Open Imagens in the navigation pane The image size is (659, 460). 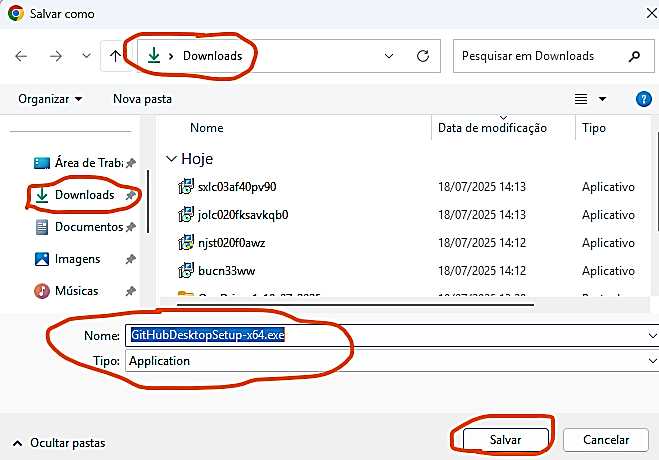77,259
